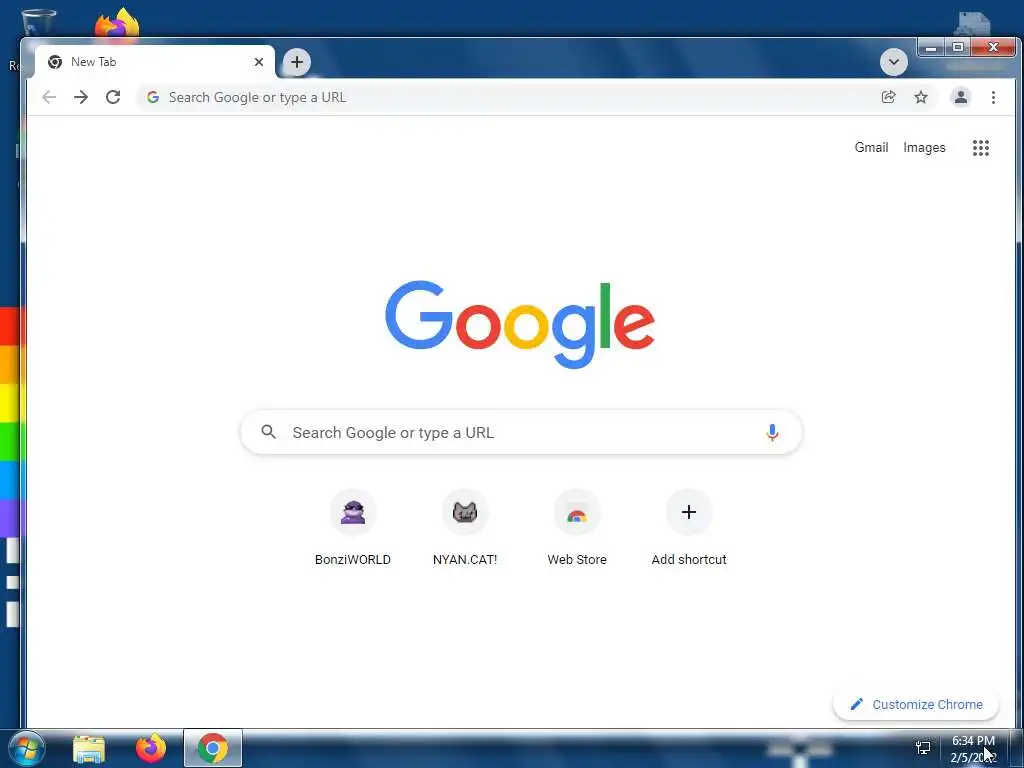Open the network tray icon
The image size is (1024, 768).
click(x=923, y=748)
